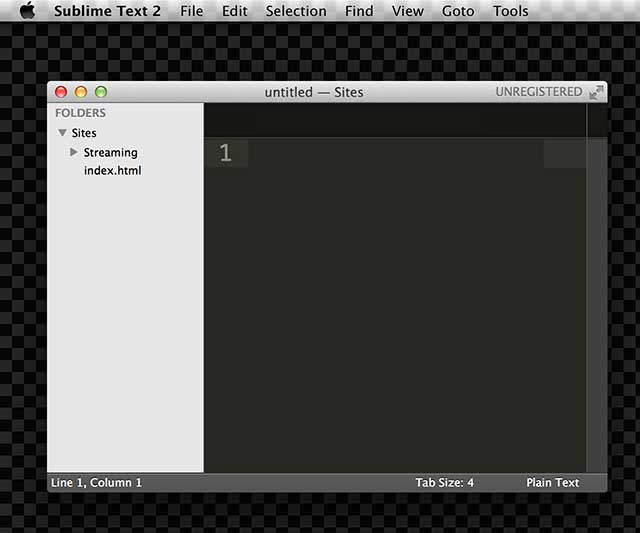Click the green zoom window button

point(100,92)
